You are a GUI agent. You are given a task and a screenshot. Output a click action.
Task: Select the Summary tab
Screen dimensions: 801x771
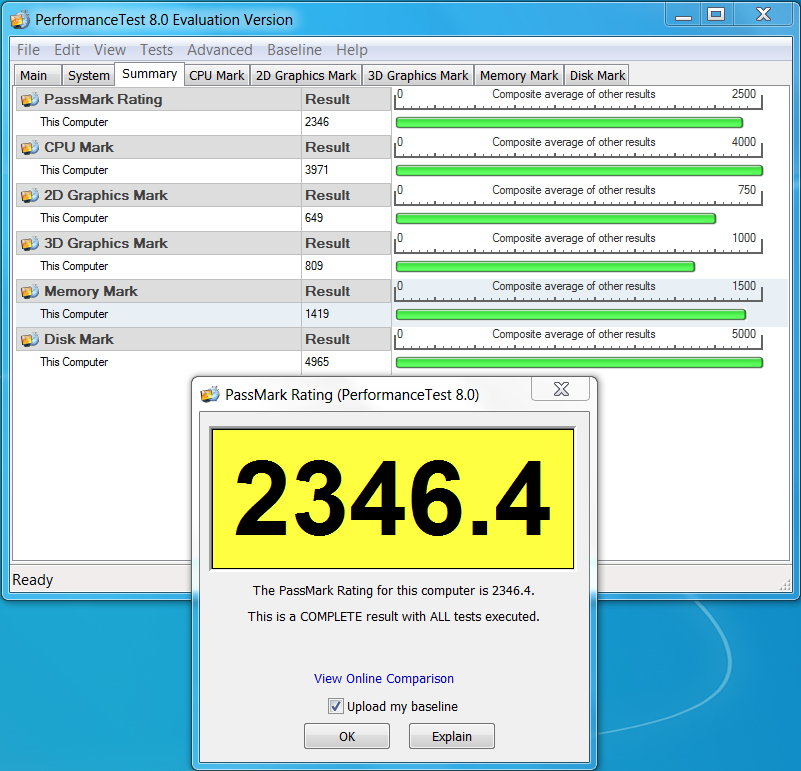tap(149, 74)
